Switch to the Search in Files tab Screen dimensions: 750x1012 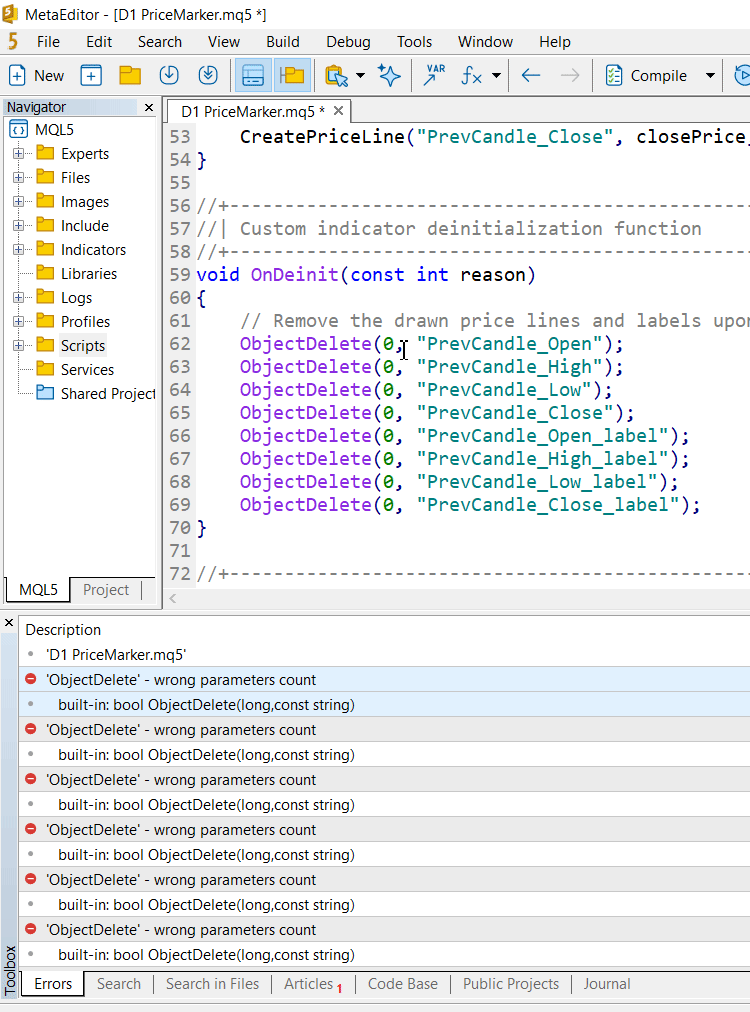pos(212,984)
